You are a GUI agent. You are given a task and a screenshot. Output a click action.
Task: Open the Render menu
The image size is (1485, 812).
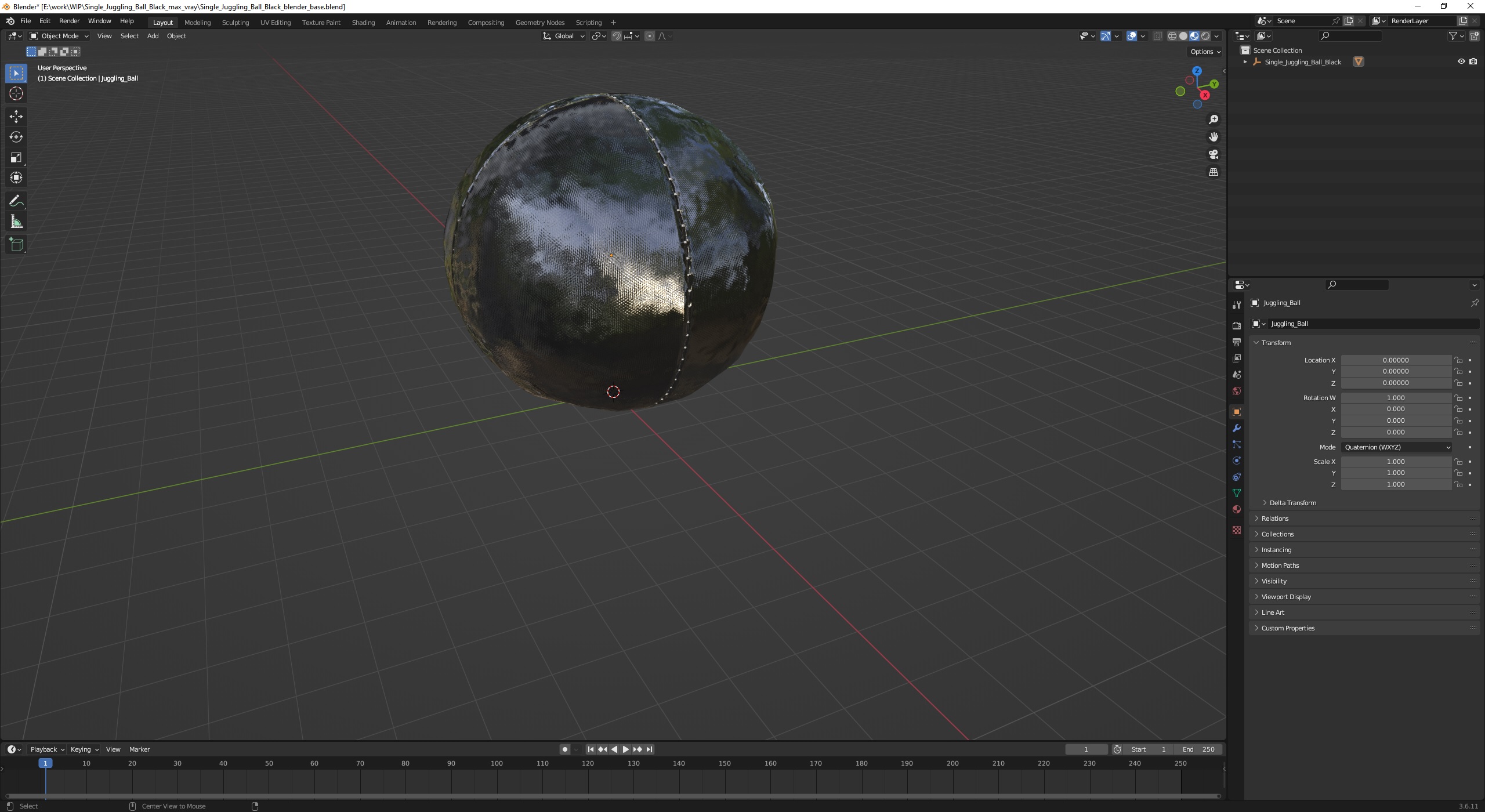[69, 21]
